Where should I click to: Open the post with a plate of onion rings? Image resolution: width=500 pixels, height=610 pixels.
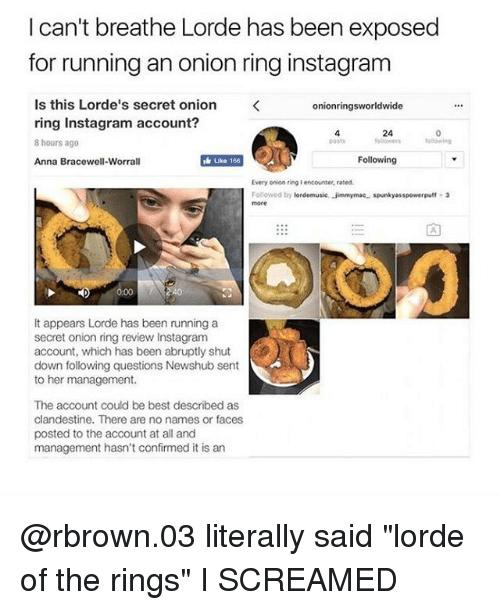point(284,357)
